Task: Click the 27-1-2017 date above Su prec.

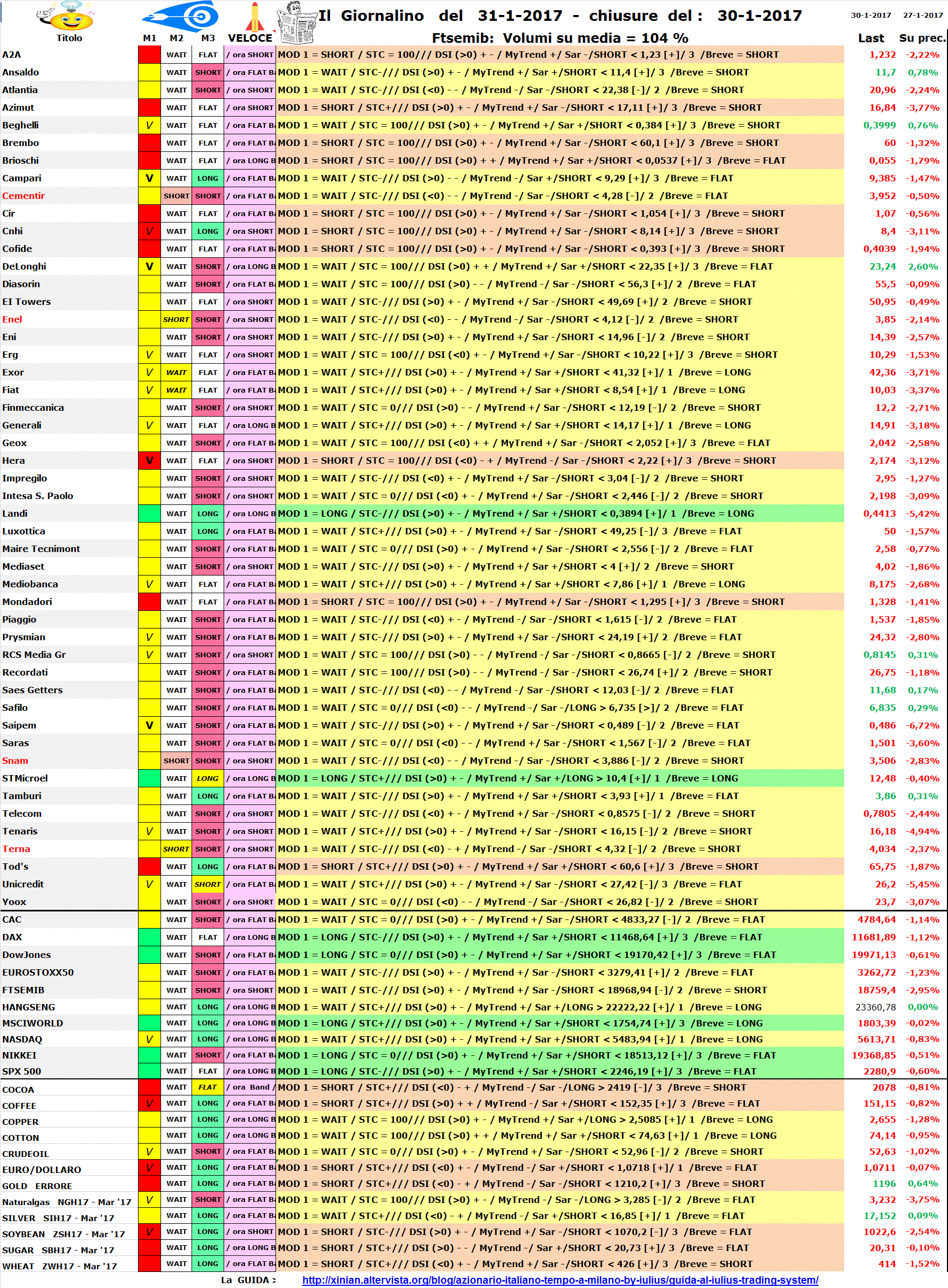Action: [x=923, y=15]
